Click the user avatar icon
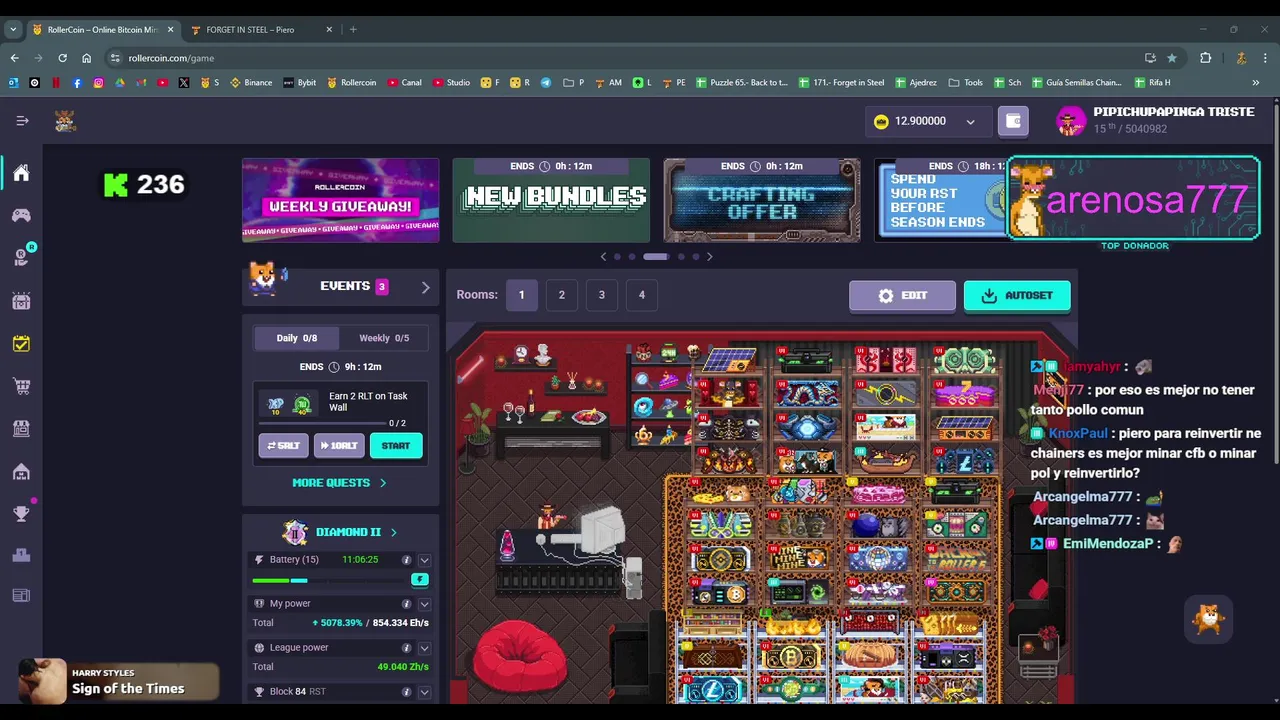 pyautogui.click(x=1071, y=121)
